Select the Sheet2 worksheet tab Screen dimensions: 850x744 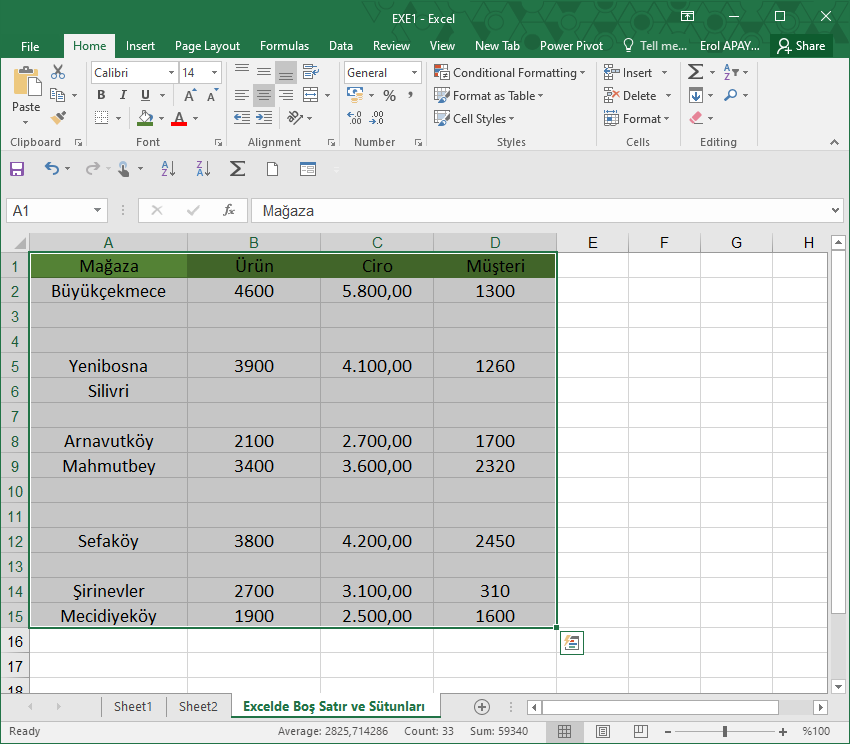click(x=197, y=706)
